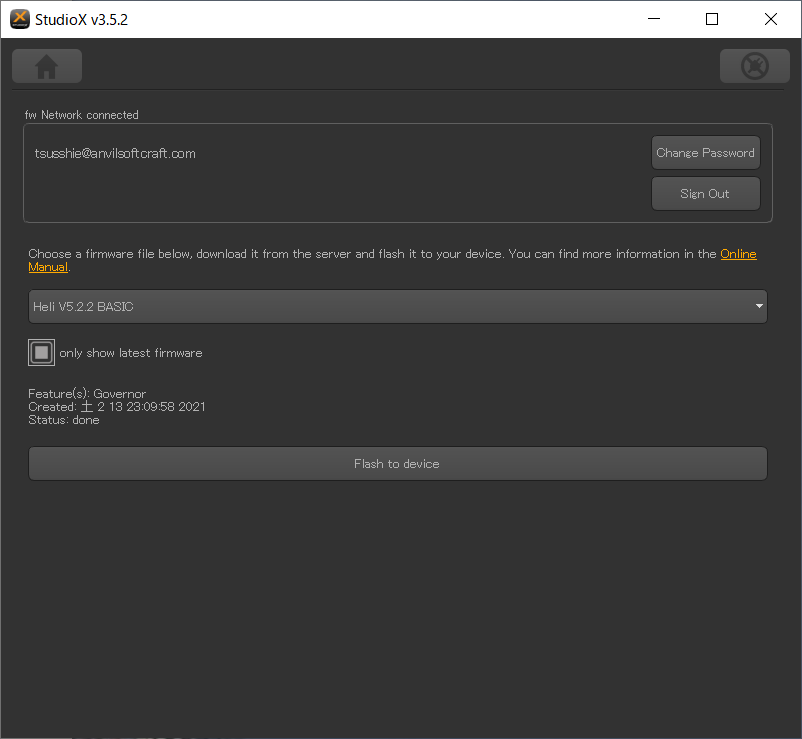Click the disconnected plug icon at top right
The height and width of the screenshot is (739, 802).
pos(754,66)
